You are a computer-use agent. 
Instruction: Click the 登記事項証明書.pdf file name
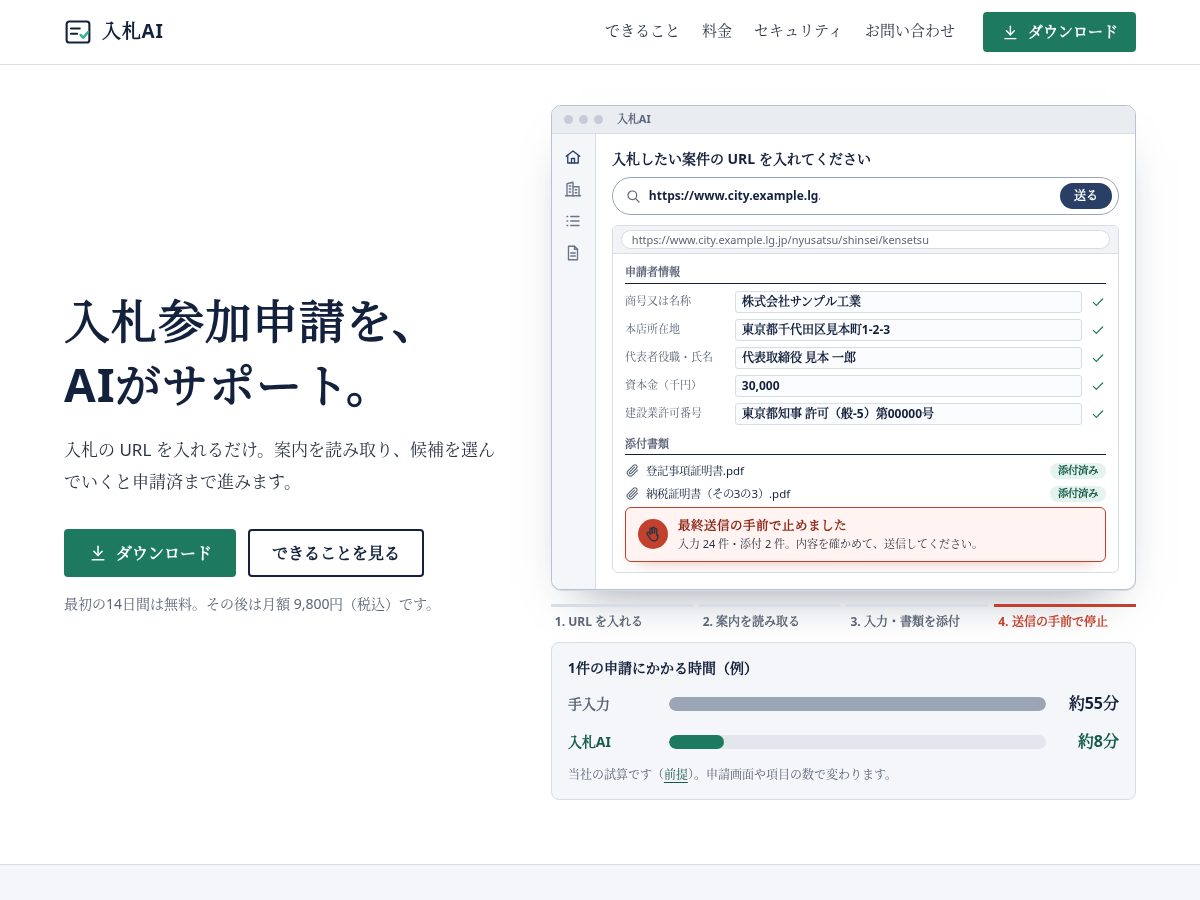point(695,471)
